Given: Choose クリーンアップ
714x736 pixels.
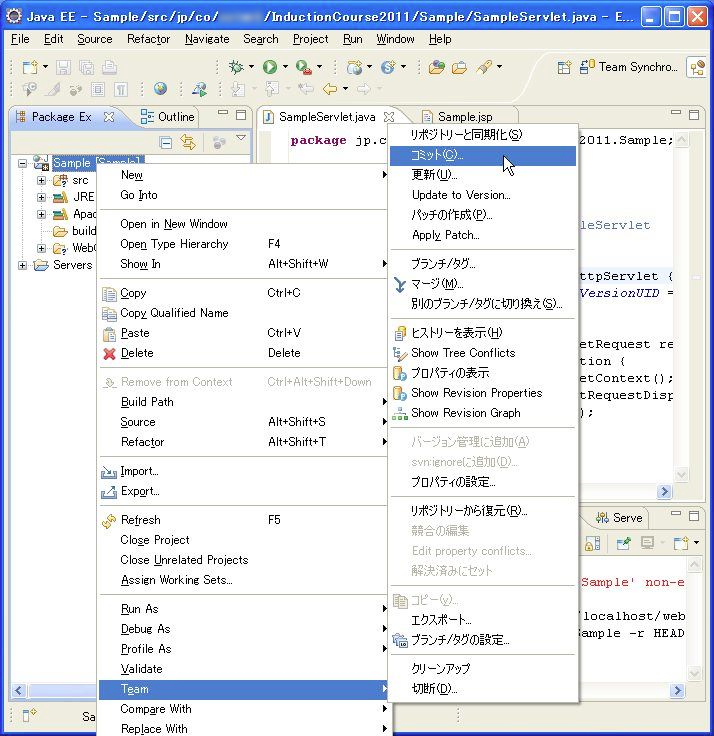Looking at the screenshot, I should [x=483, y=669].
